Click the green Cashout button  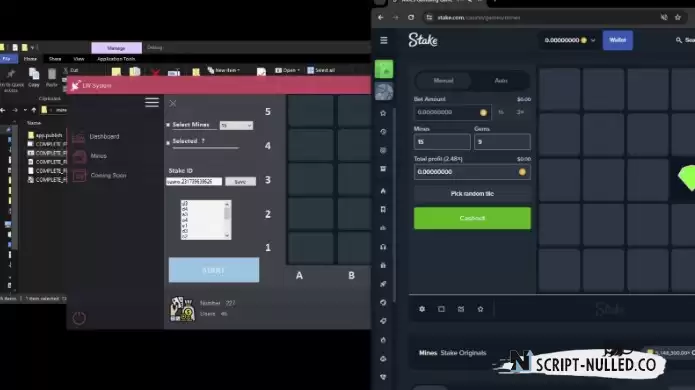(472, 218)
